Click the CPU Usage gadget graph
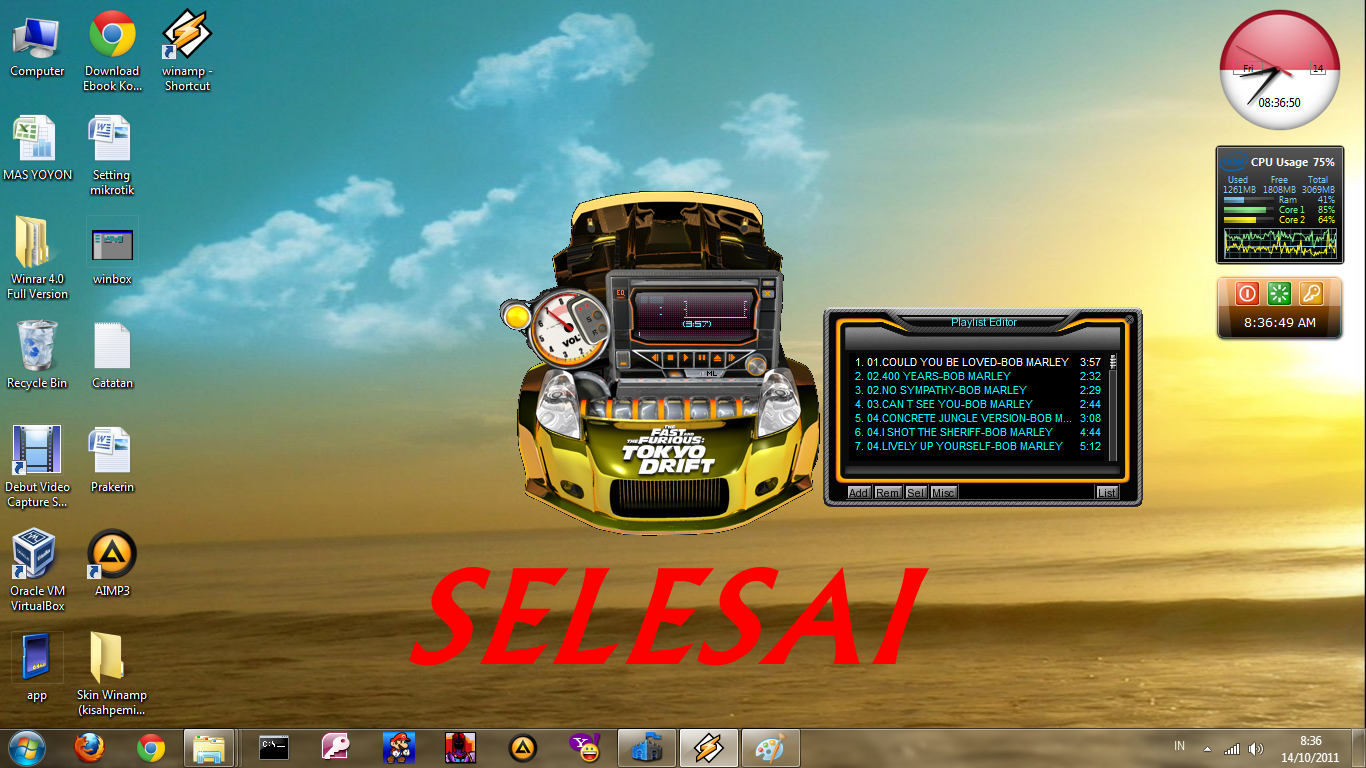This screenshot has width=1366, height=768. [1280, 242]
